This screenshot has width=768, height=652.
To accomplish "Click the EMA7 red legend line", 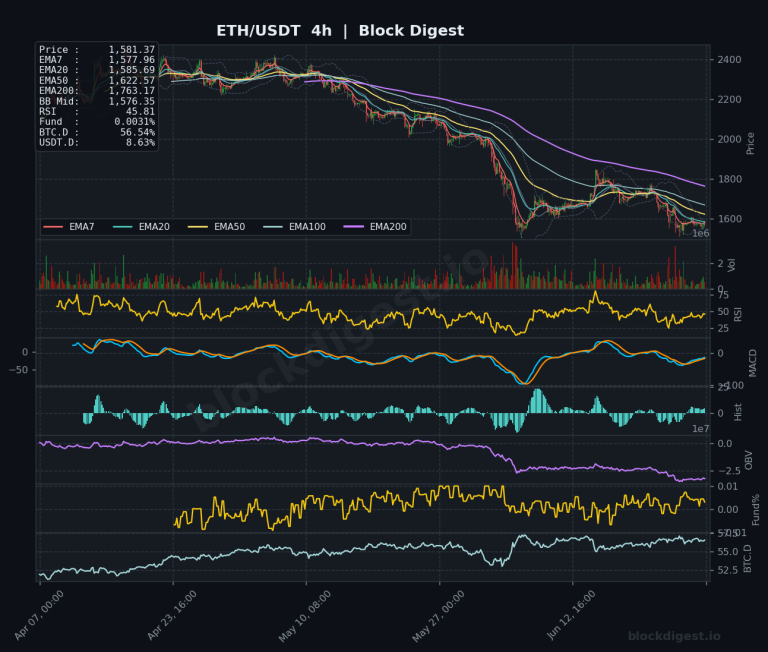I will tap(53, 227).
